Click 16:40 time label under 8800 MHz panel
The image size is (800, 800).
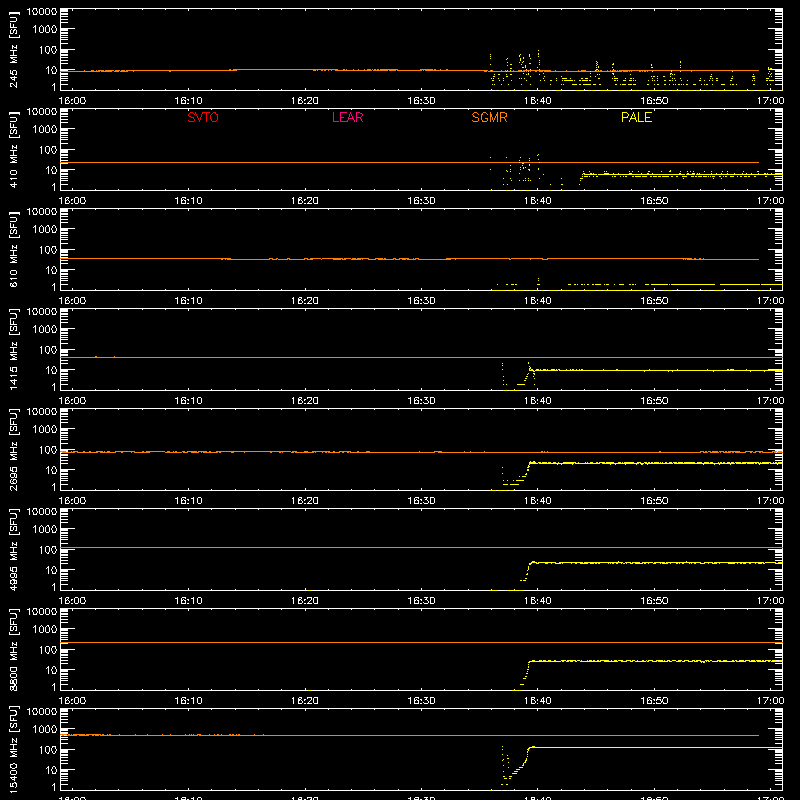(x=538, y=701)
